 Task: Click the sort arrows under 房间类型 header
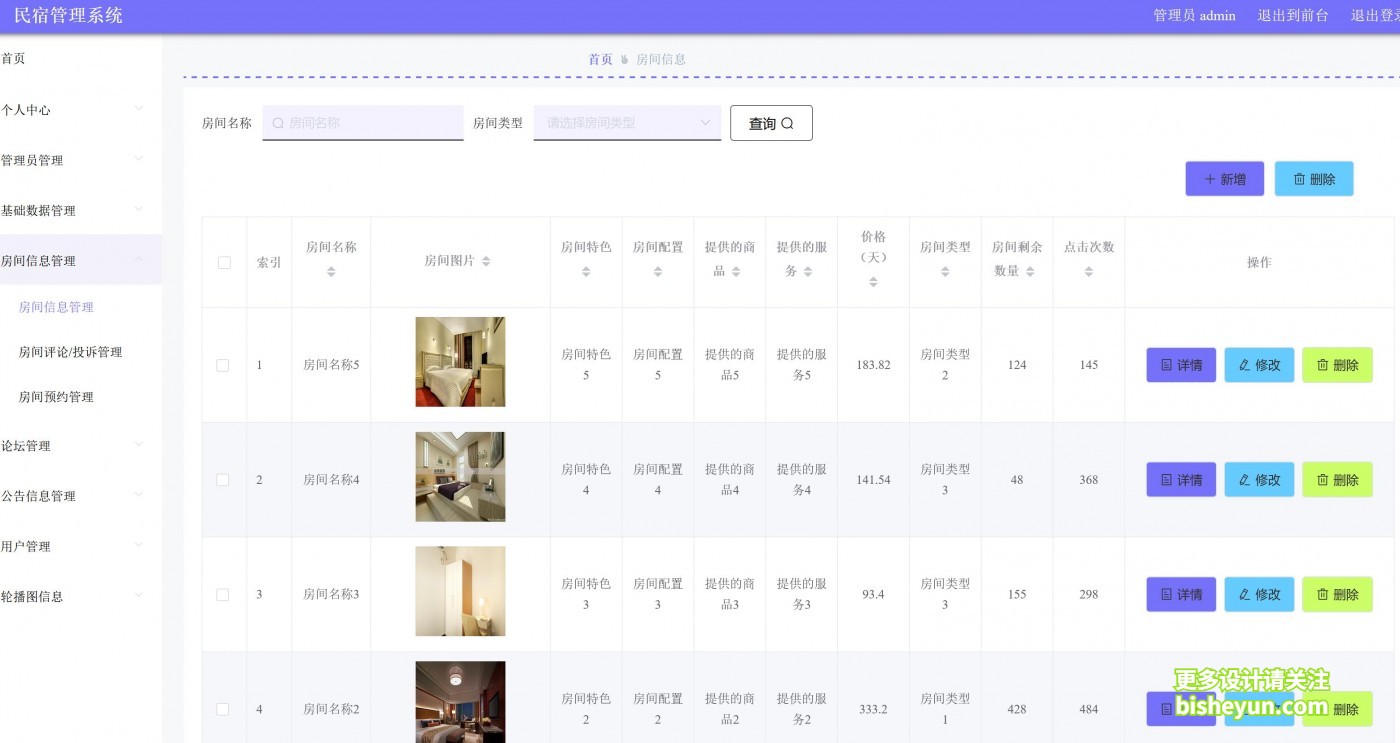(945, 272)
